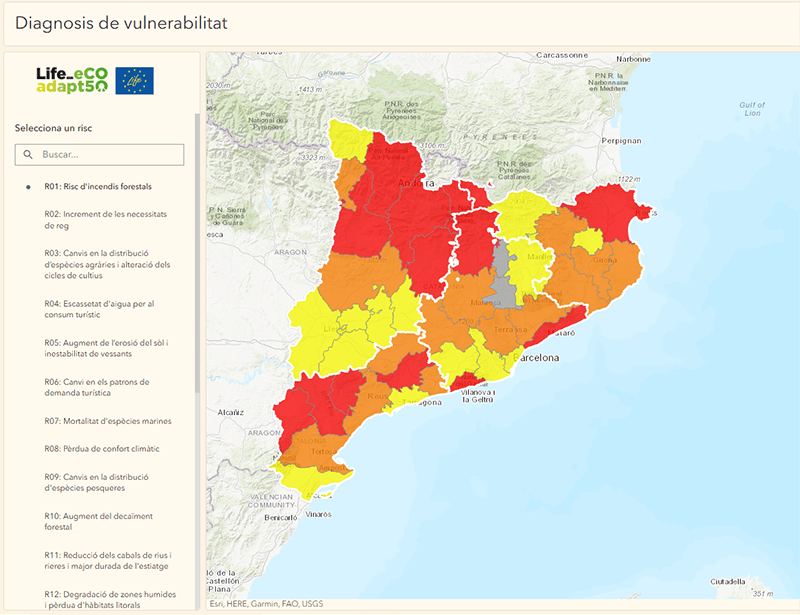Select R04: Escassetat d'aigua per consum turístic
Viewport: 800px width, 615px height.
click(99, 309)
